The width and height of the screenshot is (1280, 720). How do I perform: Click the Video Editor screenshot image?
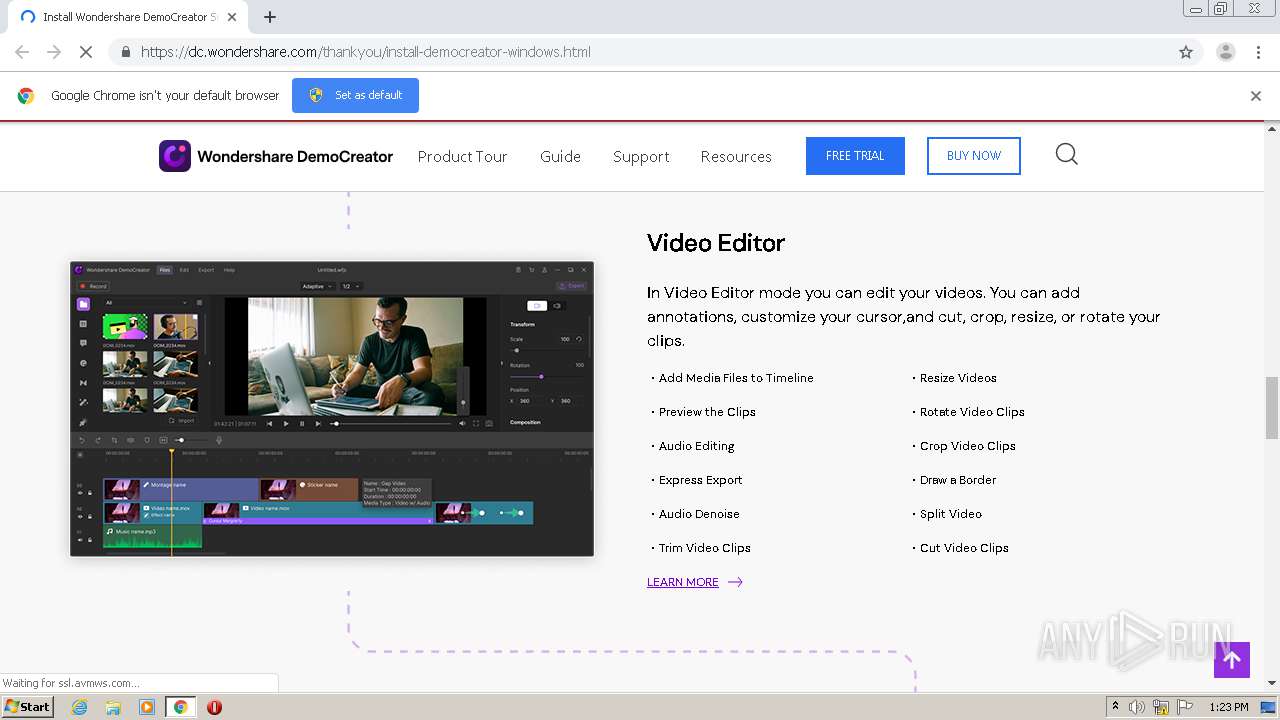(x=332, y=409)
